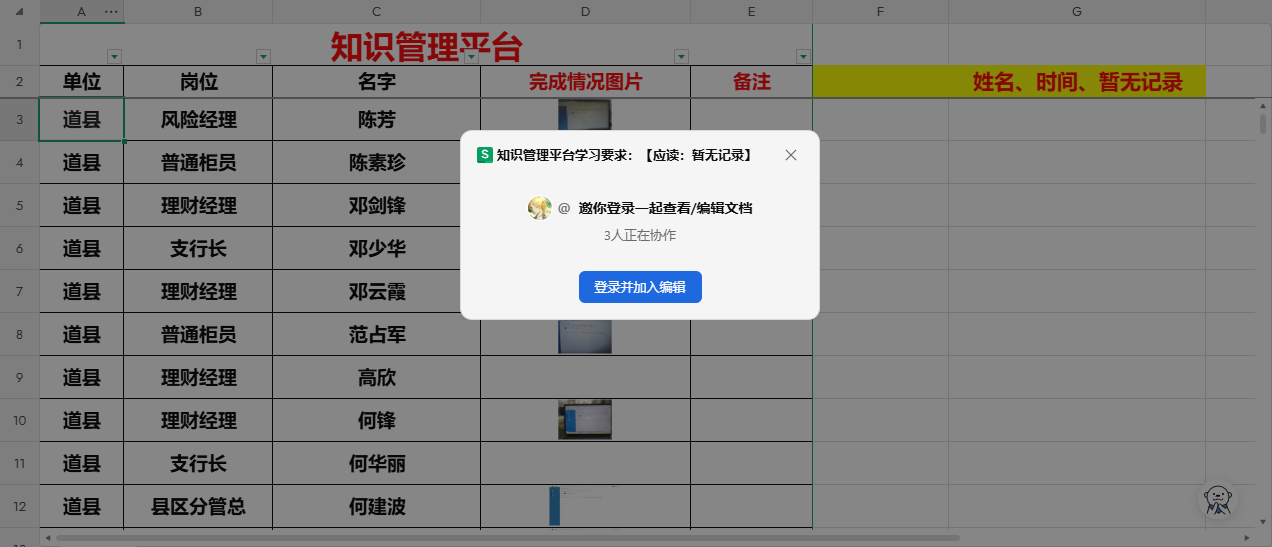The width and height of the screenshot is (1272, 547).
Task: Select column D header
Action: [585, 11]
